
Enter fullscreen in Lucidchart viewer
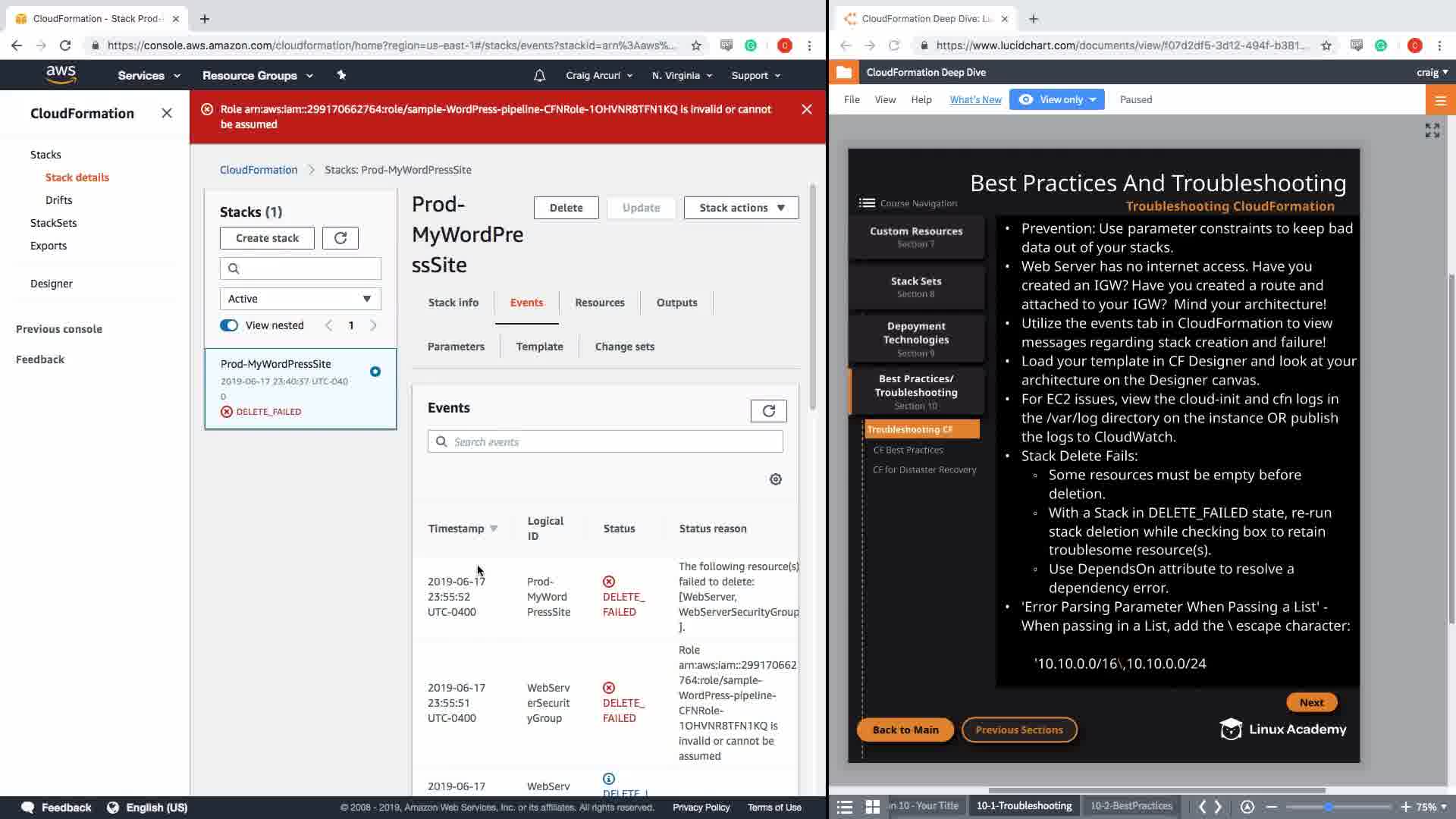pyautogui.click(x=1432, y=130)
